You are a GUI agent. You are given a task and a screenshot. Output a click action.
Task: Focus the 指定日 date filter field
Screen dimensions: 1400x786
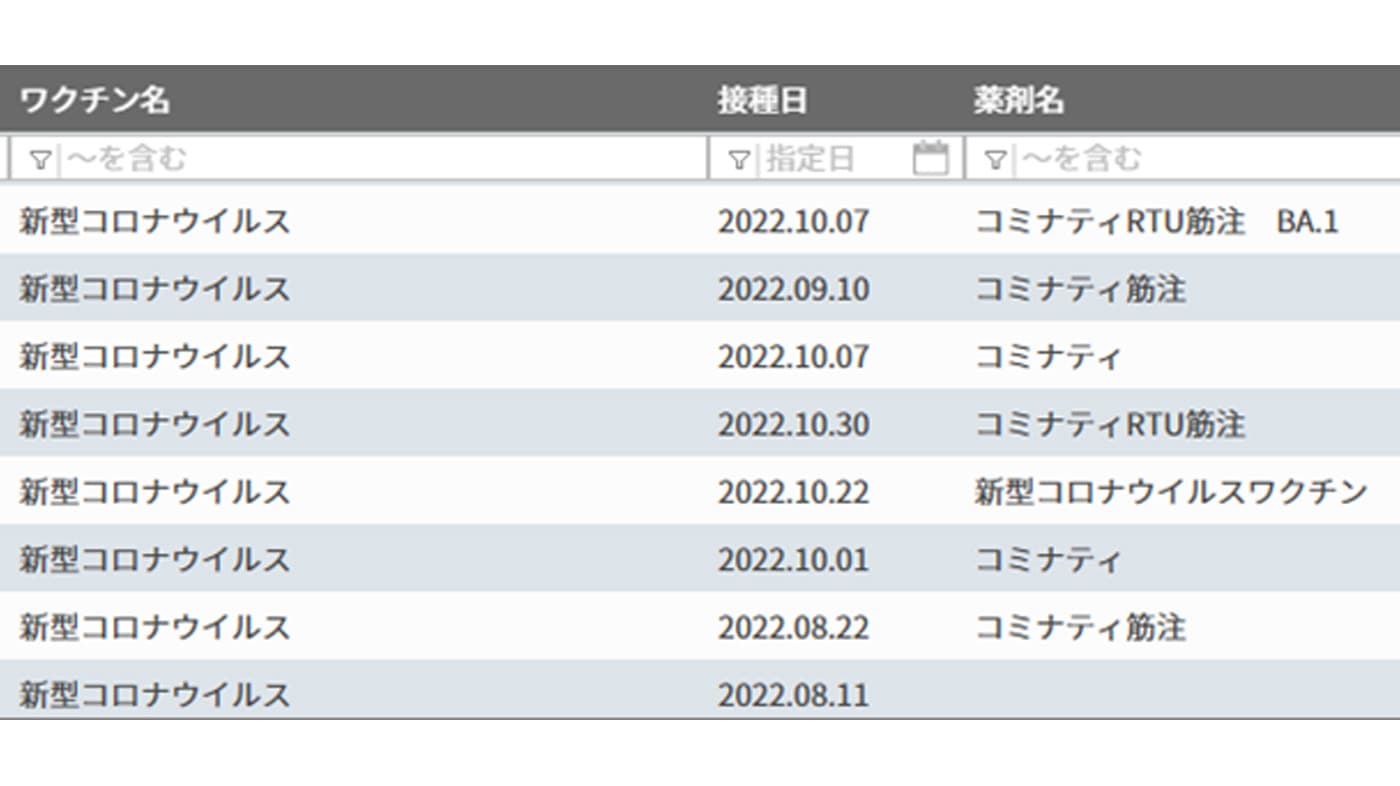[837, 158]
